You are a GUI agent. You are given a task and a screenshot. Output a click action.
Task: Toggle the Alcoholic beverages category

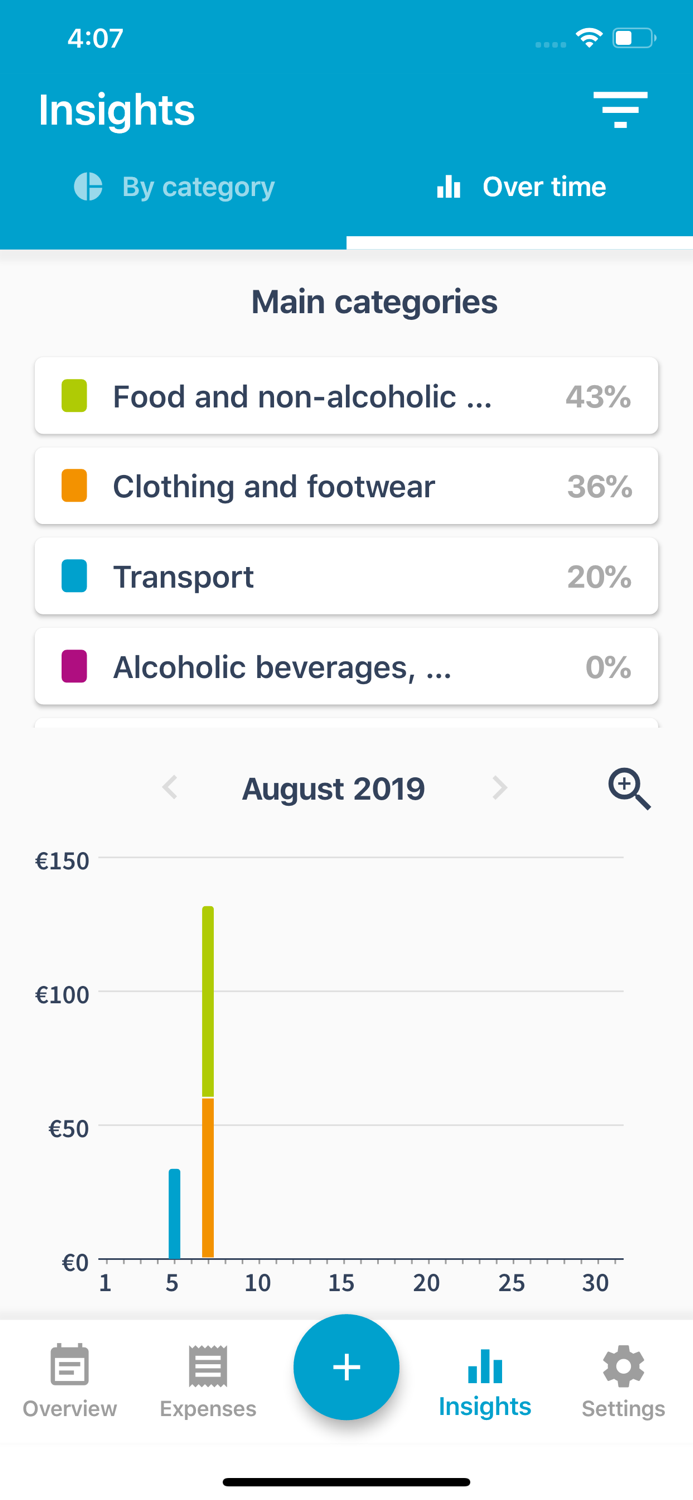click(x=346, y=667)
